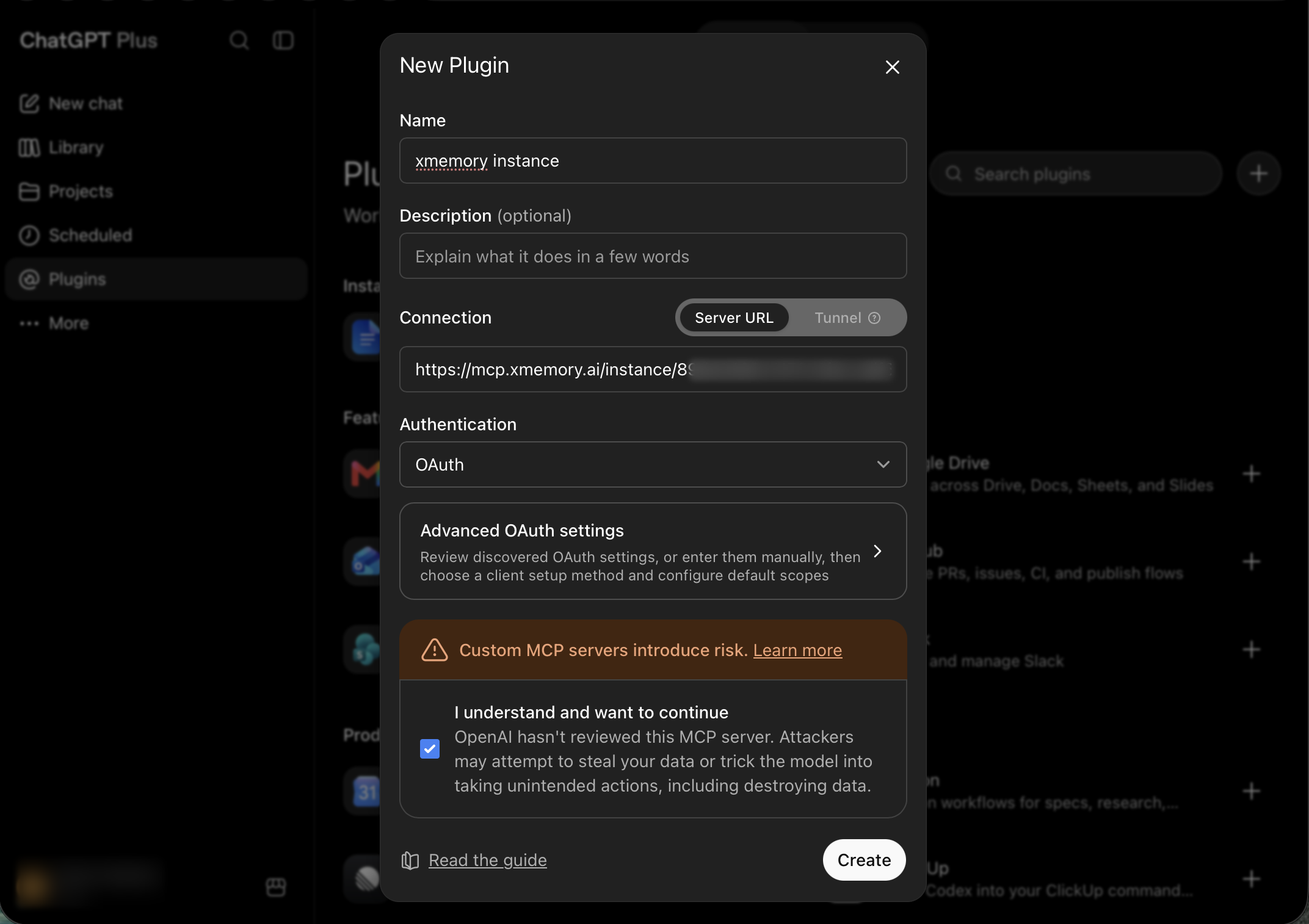Image resolution: width=1309 pixels, height=924 pixels.
Task: Click the MCP risk warning triangle icon
Action: (x=435, y=650)
